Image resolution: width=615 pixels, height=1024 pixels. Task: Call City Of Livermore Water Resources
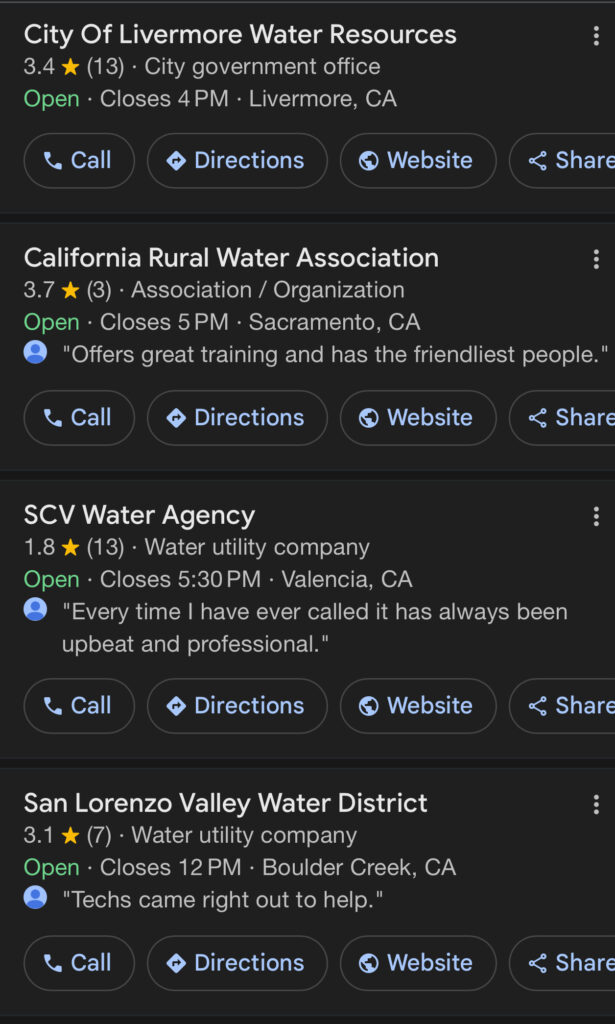click(x=78, y=161)
